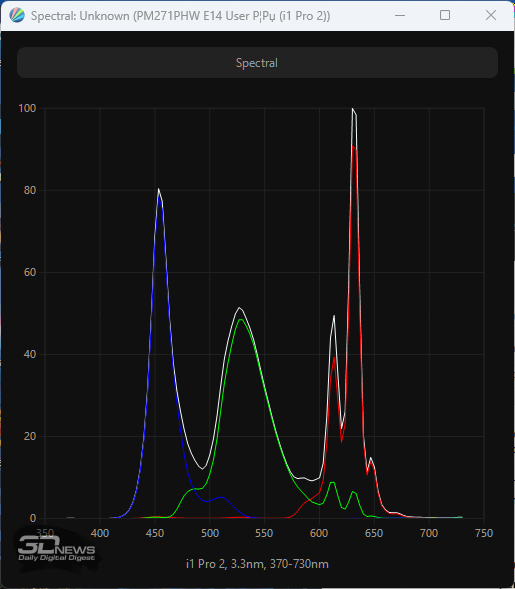Click the y-axis label 60

(30, 272)
